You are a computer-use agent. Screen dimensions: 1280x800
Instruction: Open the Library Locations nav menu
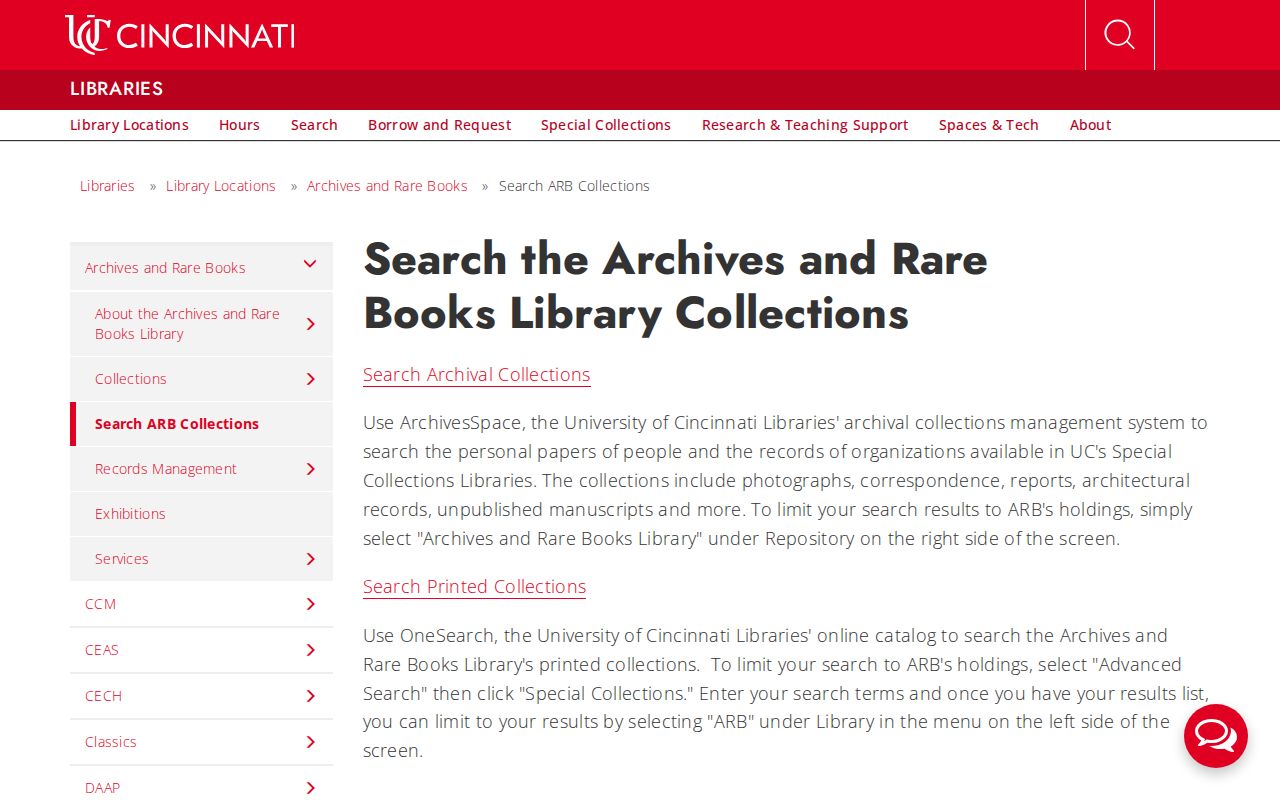pyautogui.click(x=129, y=125)
